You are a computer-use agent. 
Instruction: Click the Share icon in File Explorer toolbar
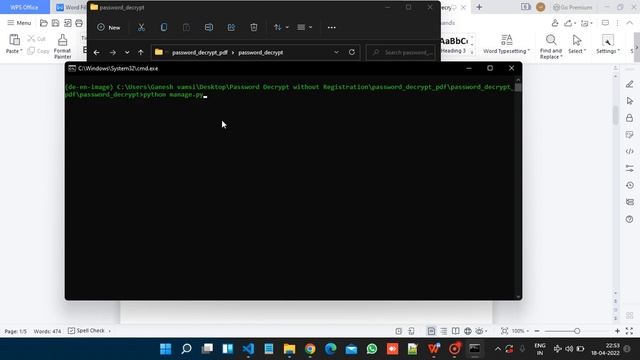231,27
